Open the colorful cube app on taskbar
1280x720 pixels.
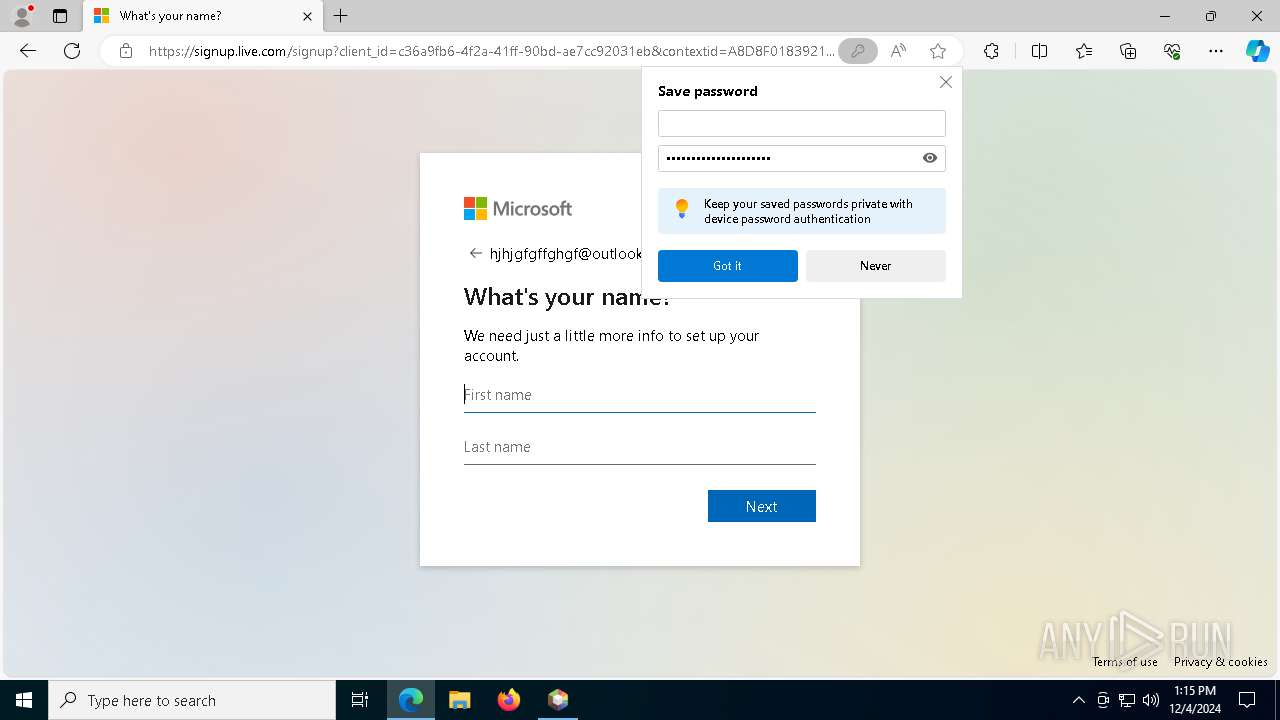[558, 700]
